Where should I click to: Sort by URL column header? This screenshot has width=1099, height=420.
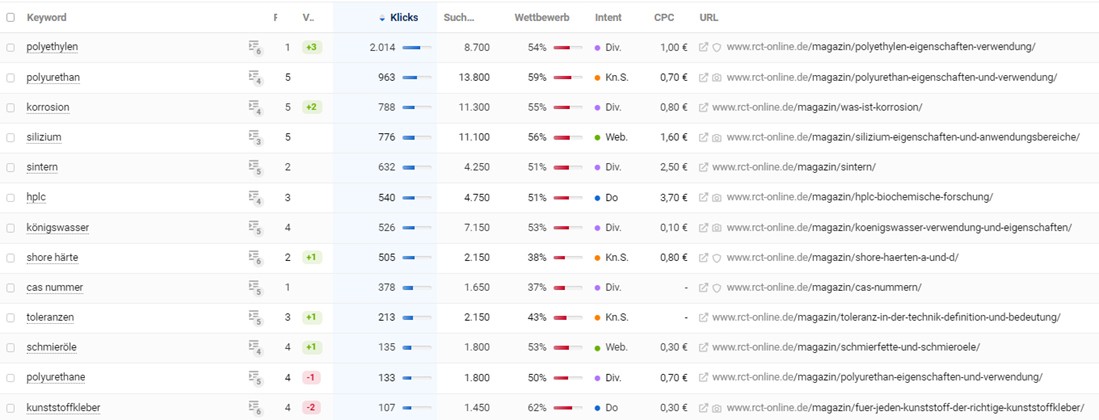(709, 18)
